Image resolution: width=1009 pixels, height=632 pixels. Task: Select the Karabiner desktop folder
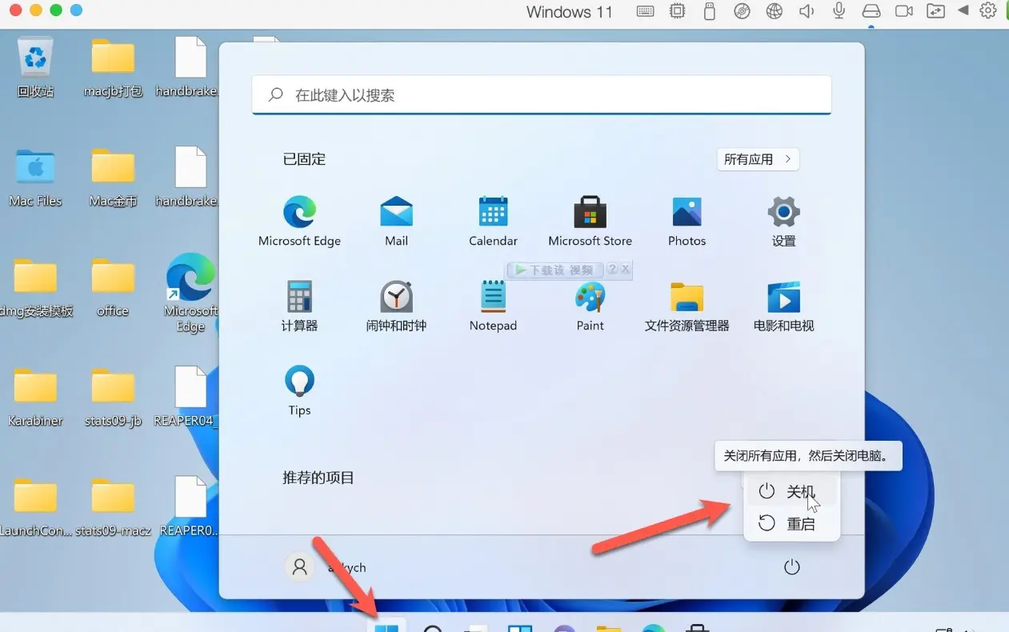coord(35,397)
